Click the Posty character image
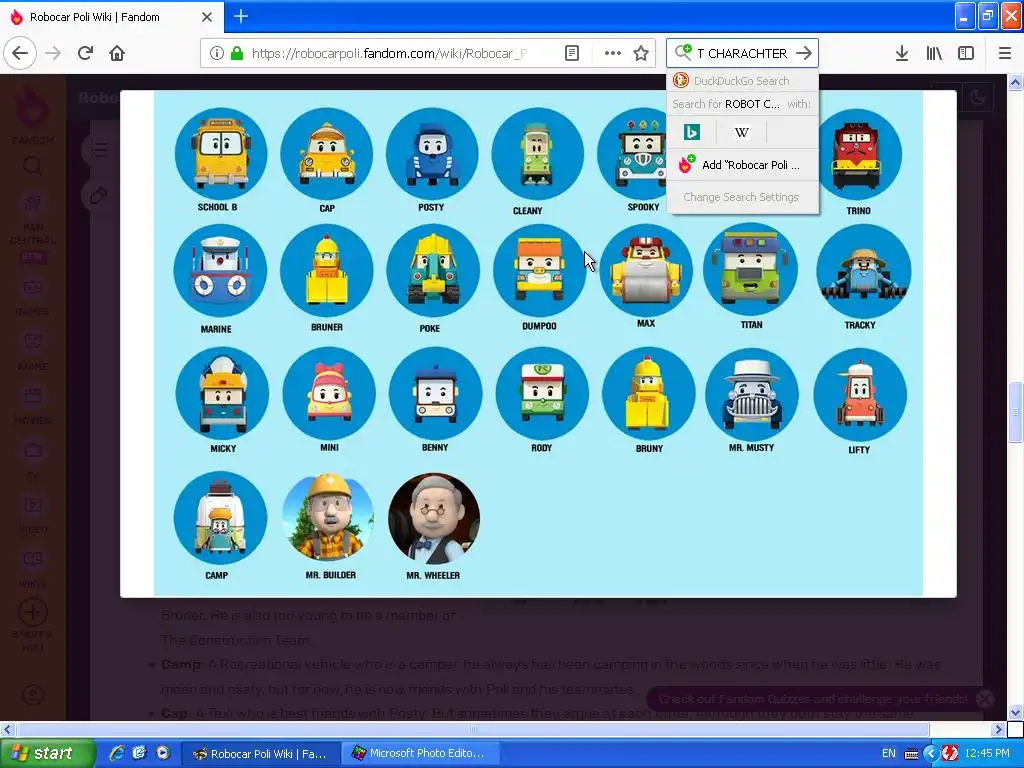Image resolution: width=1024 pixels, height=768 pixels. tap(432, 154)
